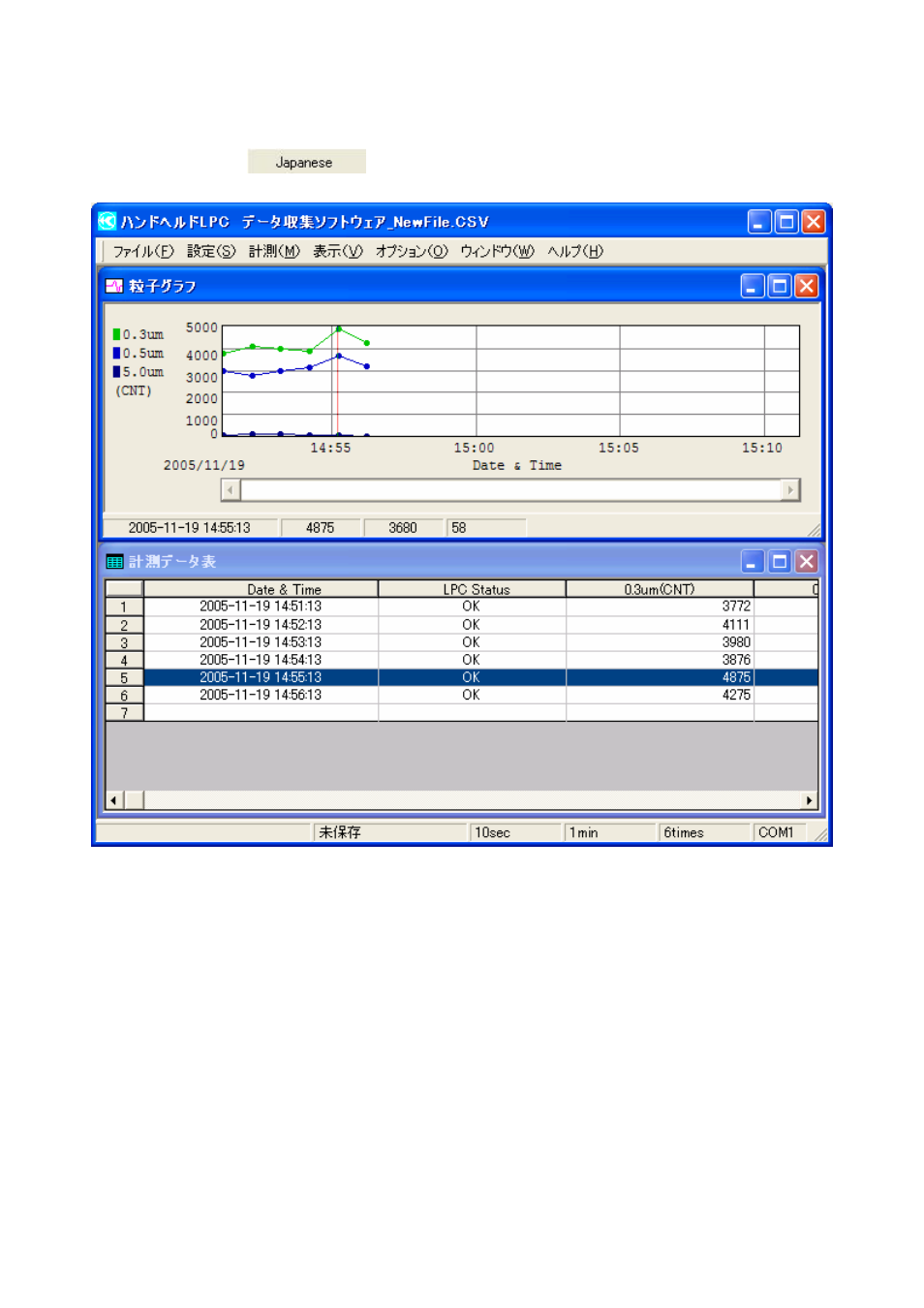This screenshot has width=924, height=1308.
Task: Click data table scrollbar left arrow
Action: tap(114, 800)
